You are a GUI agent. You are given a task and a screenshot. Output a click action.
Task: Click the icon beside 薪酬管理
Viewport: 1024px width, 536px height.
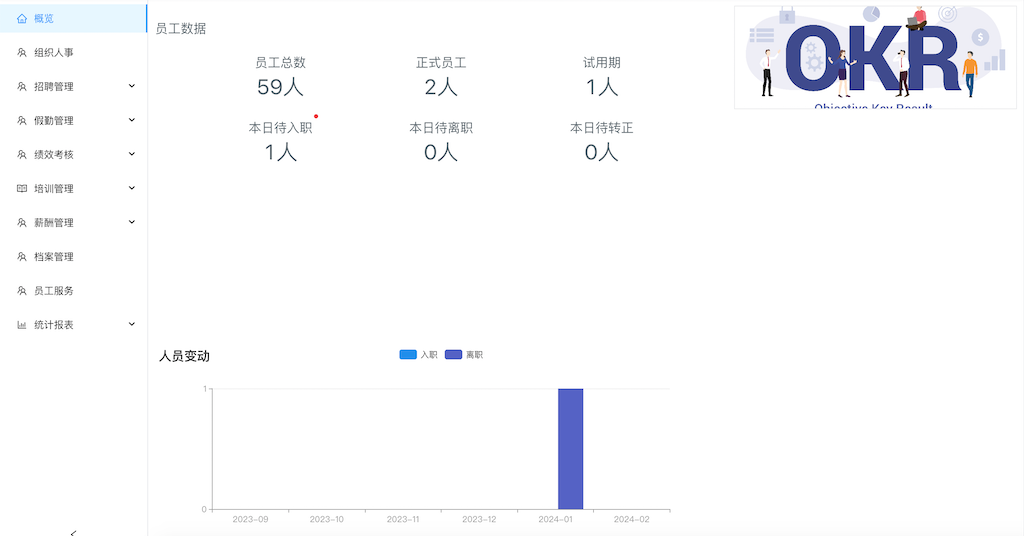tap(22, 223)
